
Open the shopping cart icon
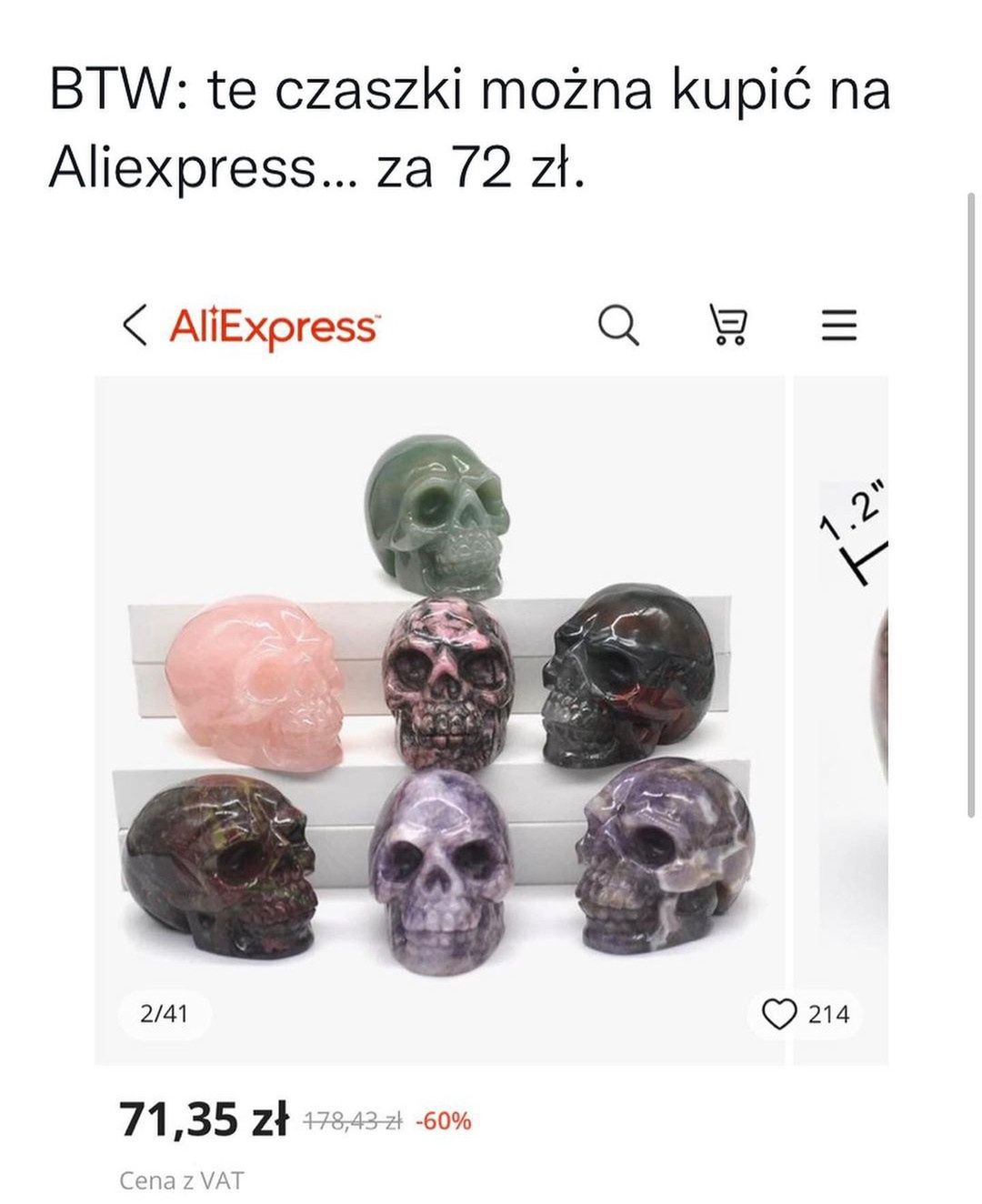tap(727, 326)
